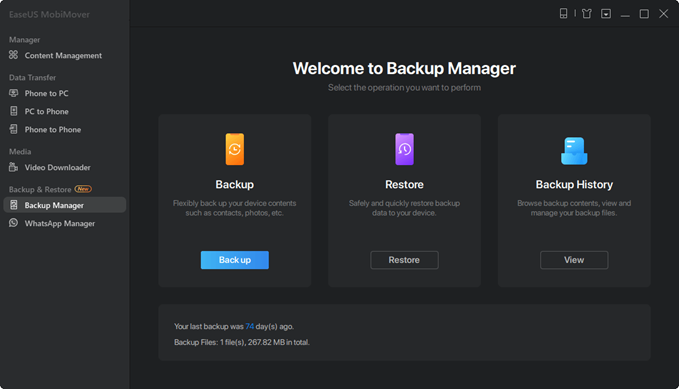This screenshot has width=679, height=389.
Task: Open WhatsApp Manager
Action: point(59,224)
